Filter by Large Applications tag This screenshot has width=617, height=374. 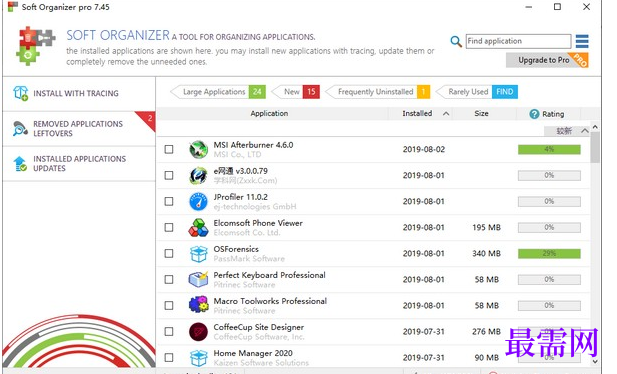(218, 92)
